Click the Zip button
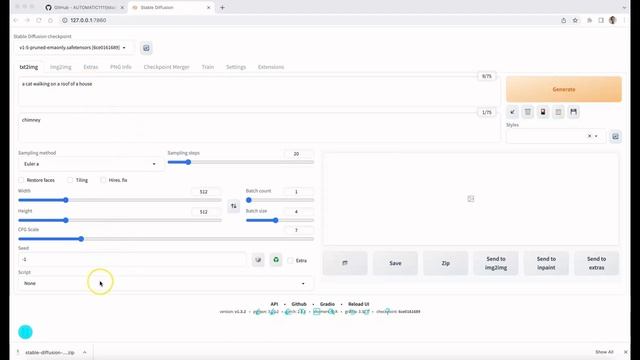Image resolution: width=640 pixels, height=360 pixels. click(x=445, y=263)
